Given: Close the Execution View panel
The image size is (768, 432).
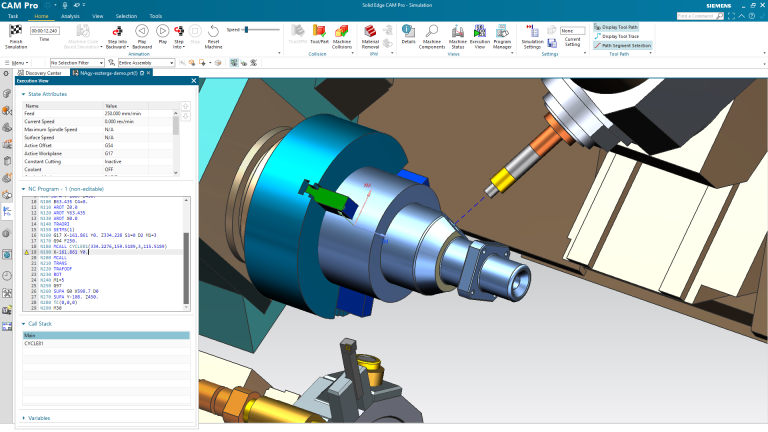Looking at the screenshot, I should point(193,81).
